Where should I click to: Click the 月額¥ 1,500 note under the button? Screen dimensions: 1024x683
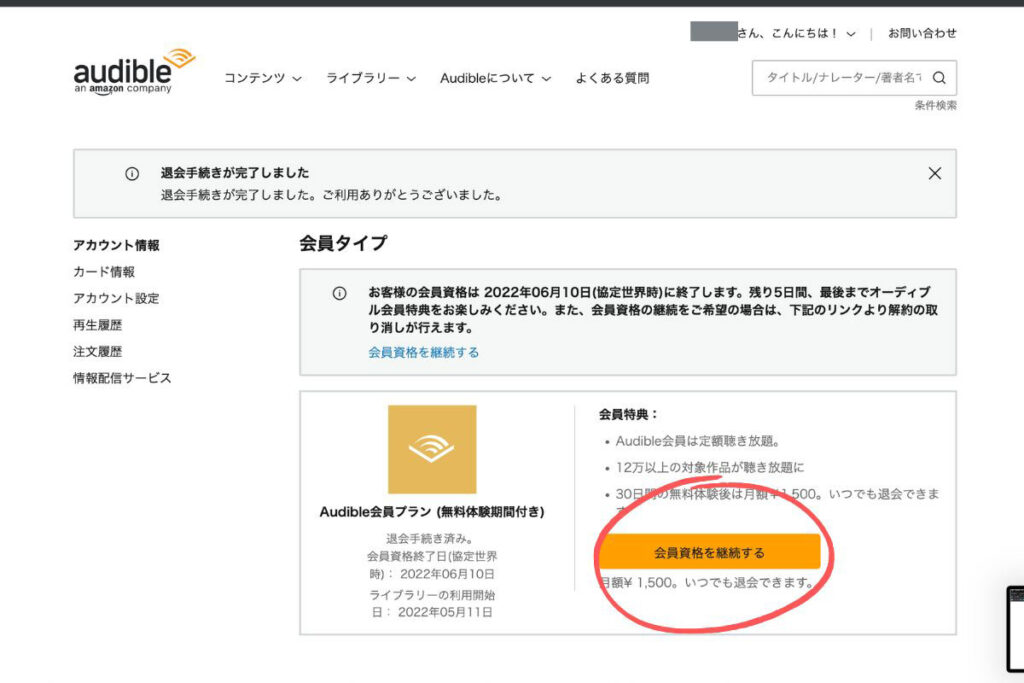coord(707,582)
